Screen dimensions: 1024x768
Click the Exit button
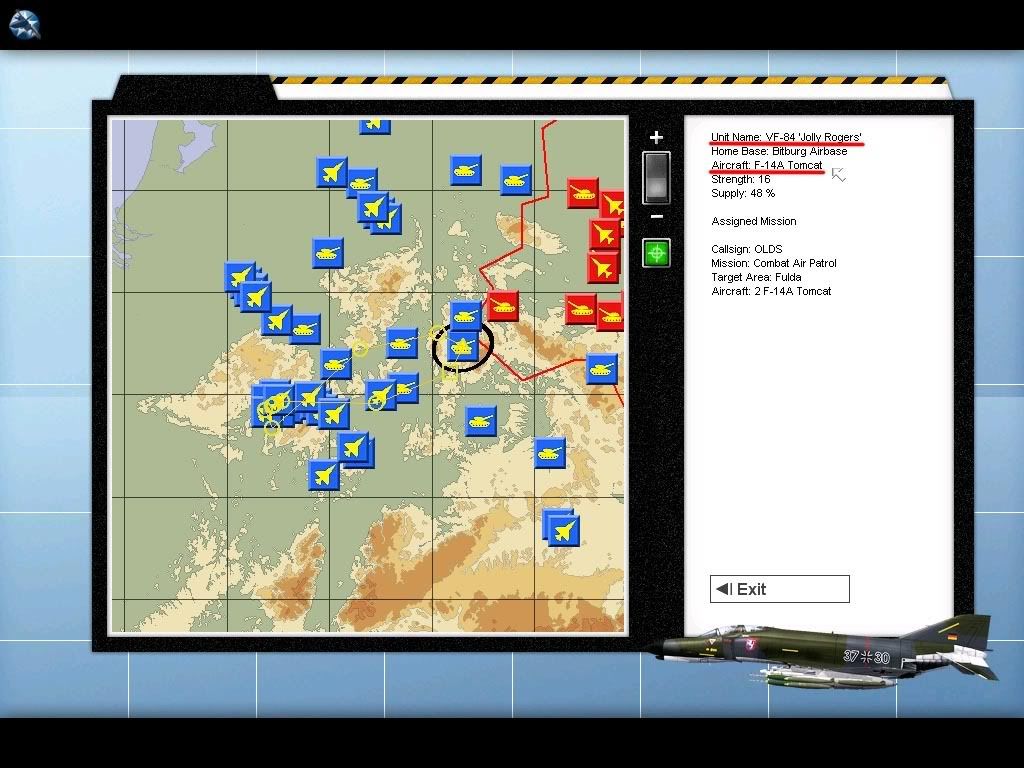tap(780, 589)
